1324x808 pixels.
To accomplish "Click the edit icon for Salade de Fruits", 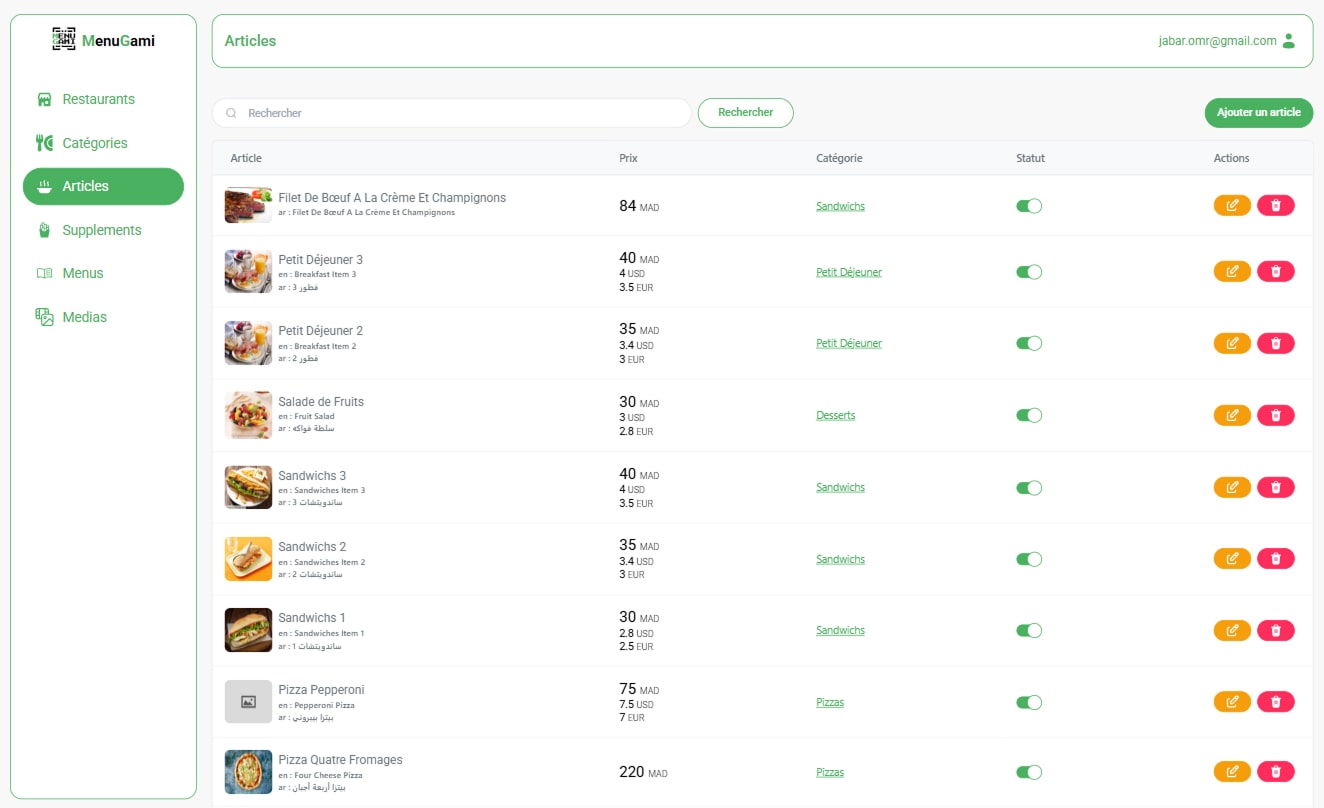I will pyautogui.click(x=1231, y=414).
